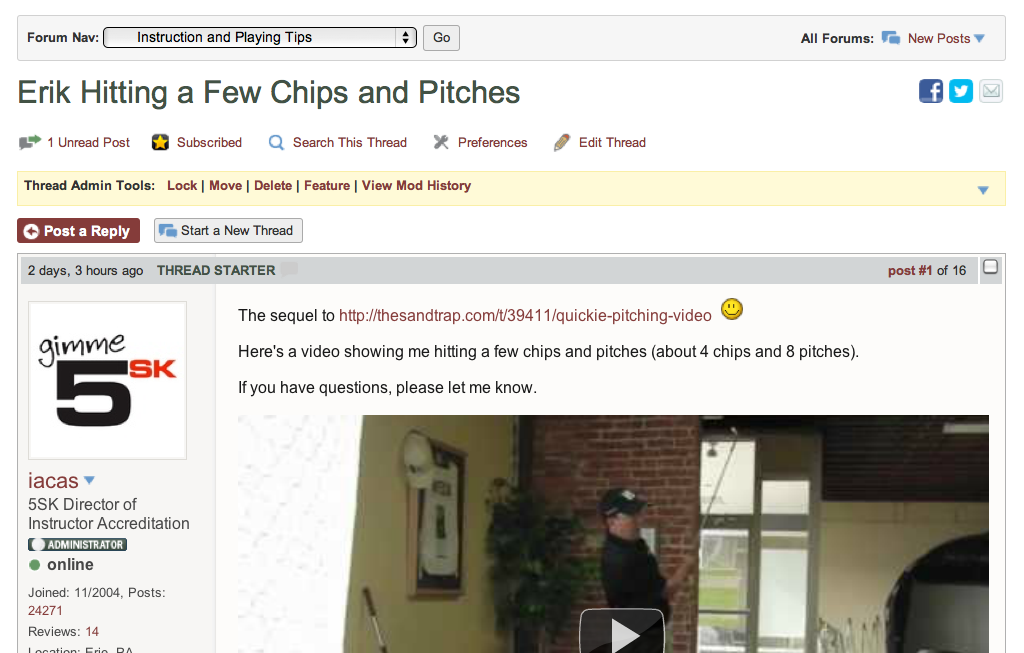
Task: Share thread via Twitter icon
Action: click(961, 91)
